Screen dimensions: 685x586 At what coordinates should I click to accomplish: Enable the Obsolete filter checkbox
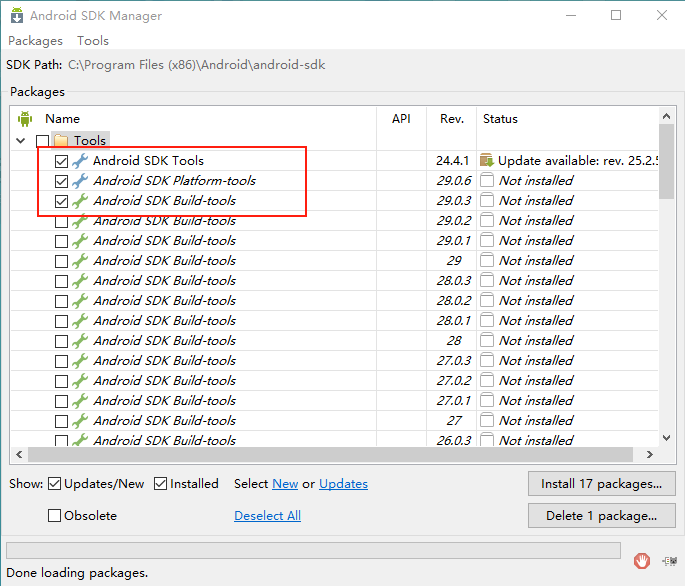[55, 516]
